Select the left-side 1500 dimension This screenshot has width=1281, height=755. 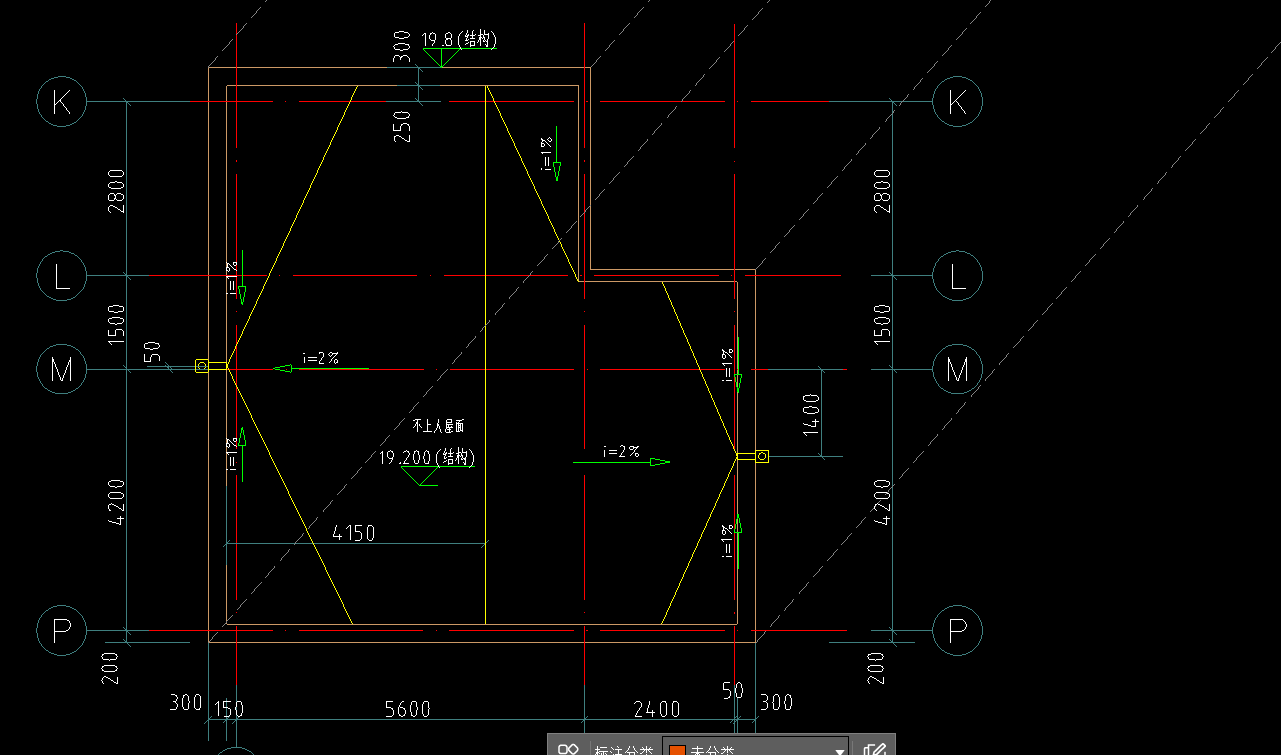(x=117, y=325)
